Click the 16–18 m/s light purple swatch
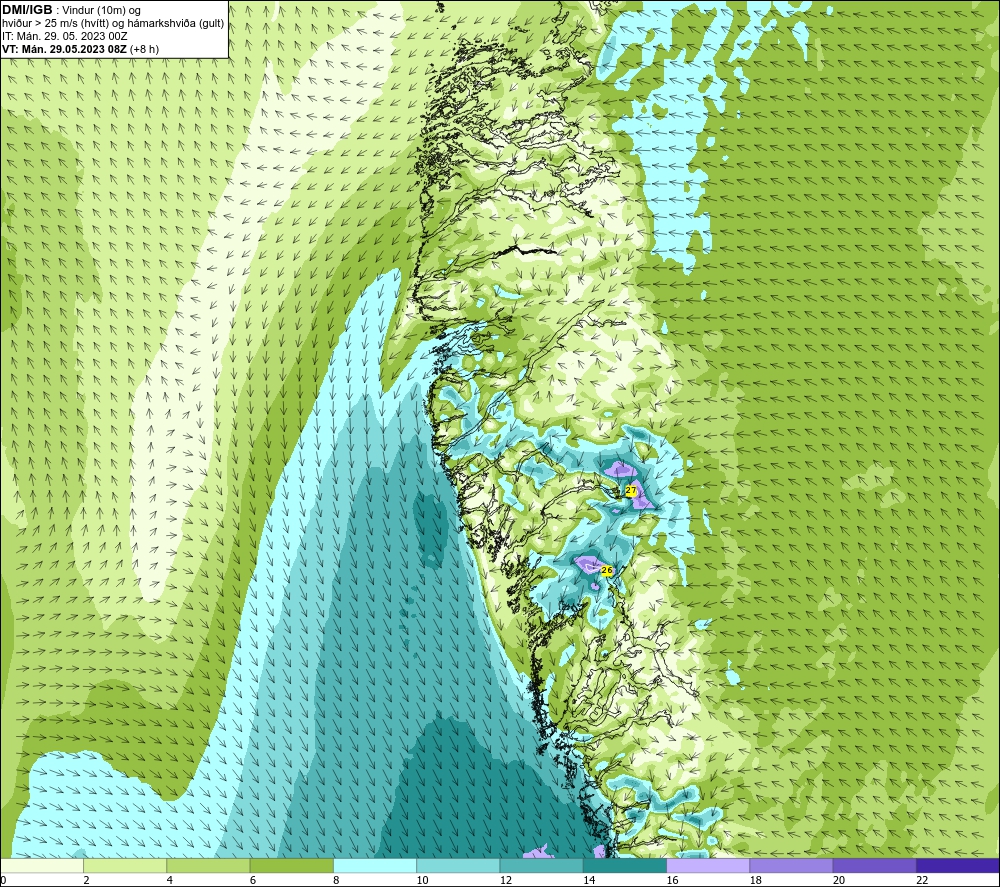The width and height of the screenshot is (1000, 887). click(x=708, y=865)
